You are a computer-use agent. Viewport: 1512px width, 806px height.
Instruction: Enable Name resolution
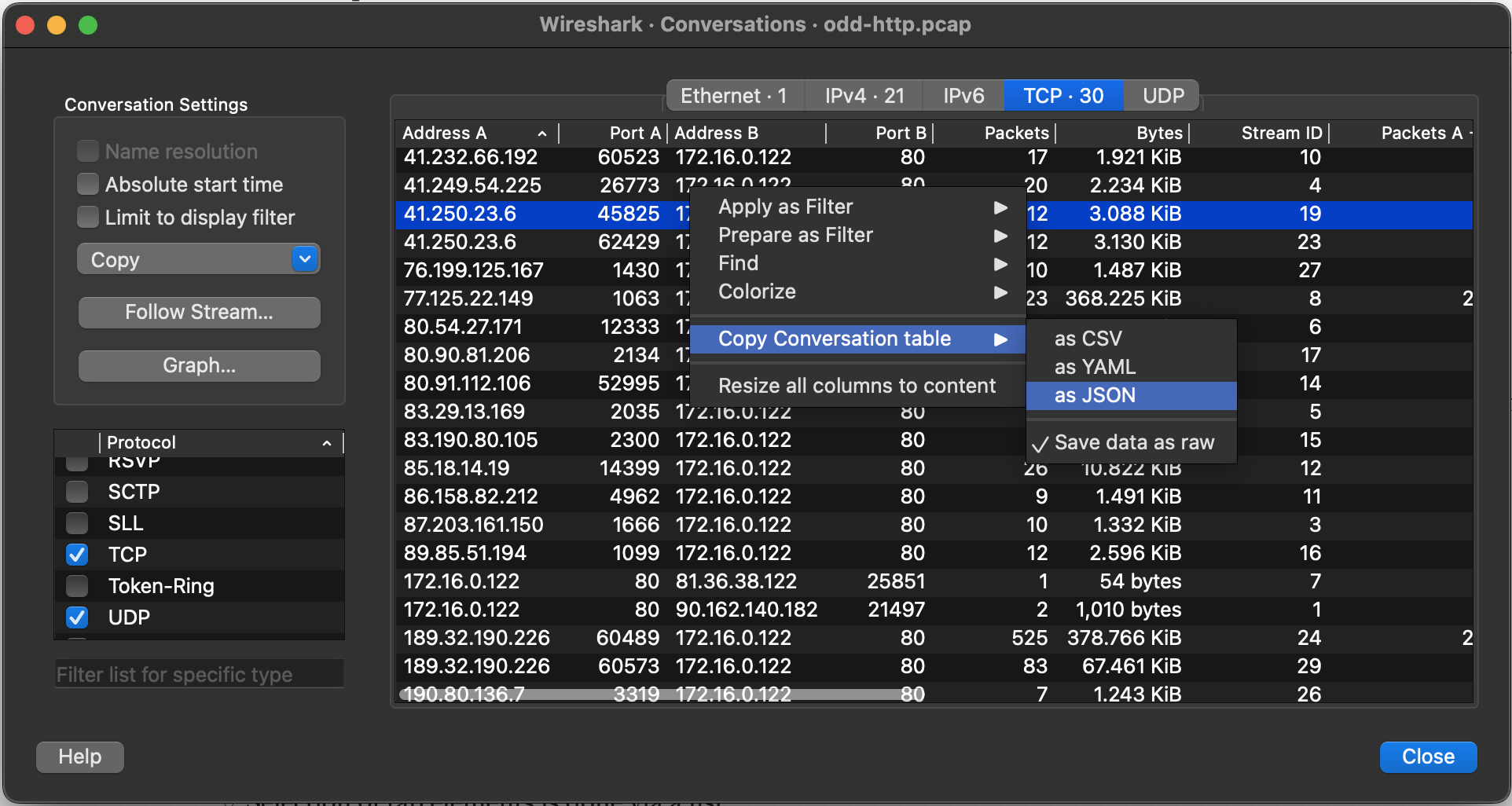pos(87,150)
